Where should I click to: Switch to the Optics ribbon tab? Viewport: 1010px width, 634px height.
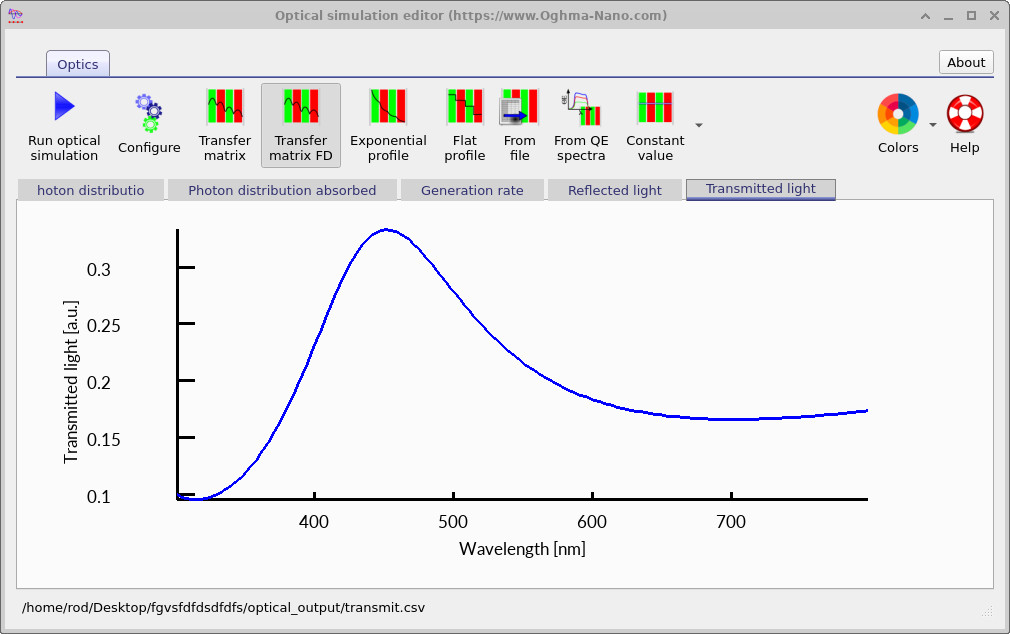click(x=78, y=64)
